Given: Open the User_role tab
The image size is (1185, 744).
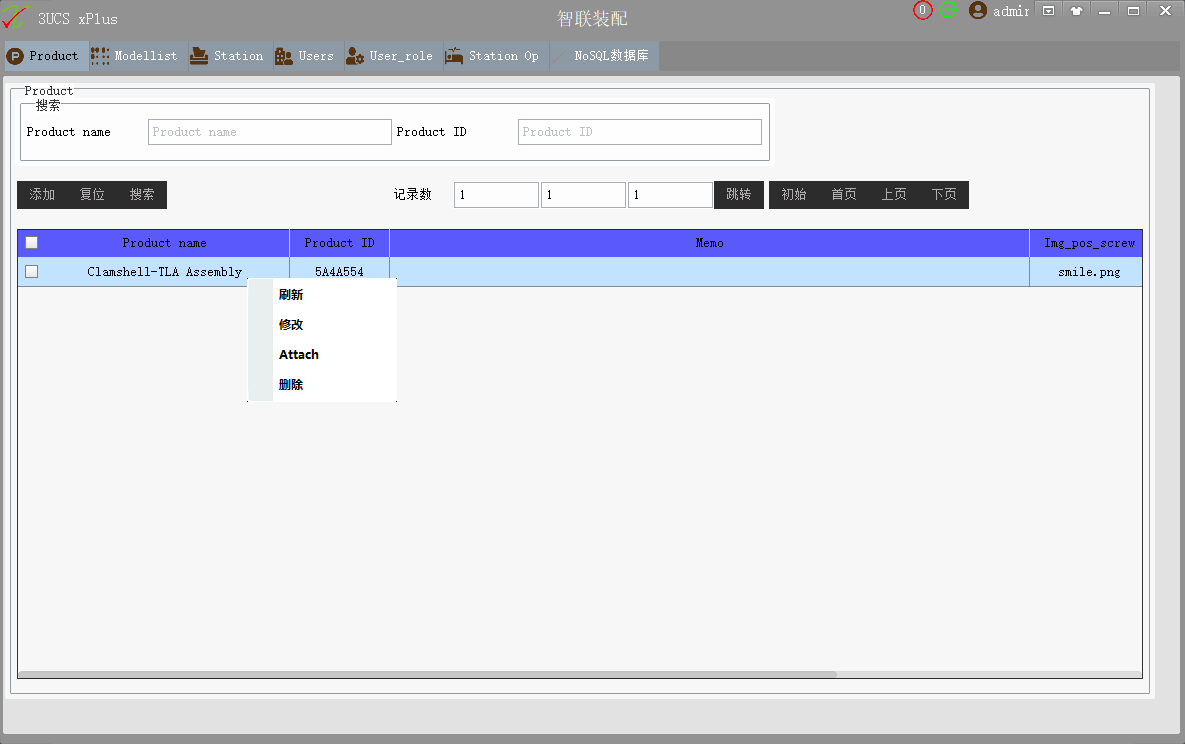Looking at the screenshot, I should pos(393,56).
